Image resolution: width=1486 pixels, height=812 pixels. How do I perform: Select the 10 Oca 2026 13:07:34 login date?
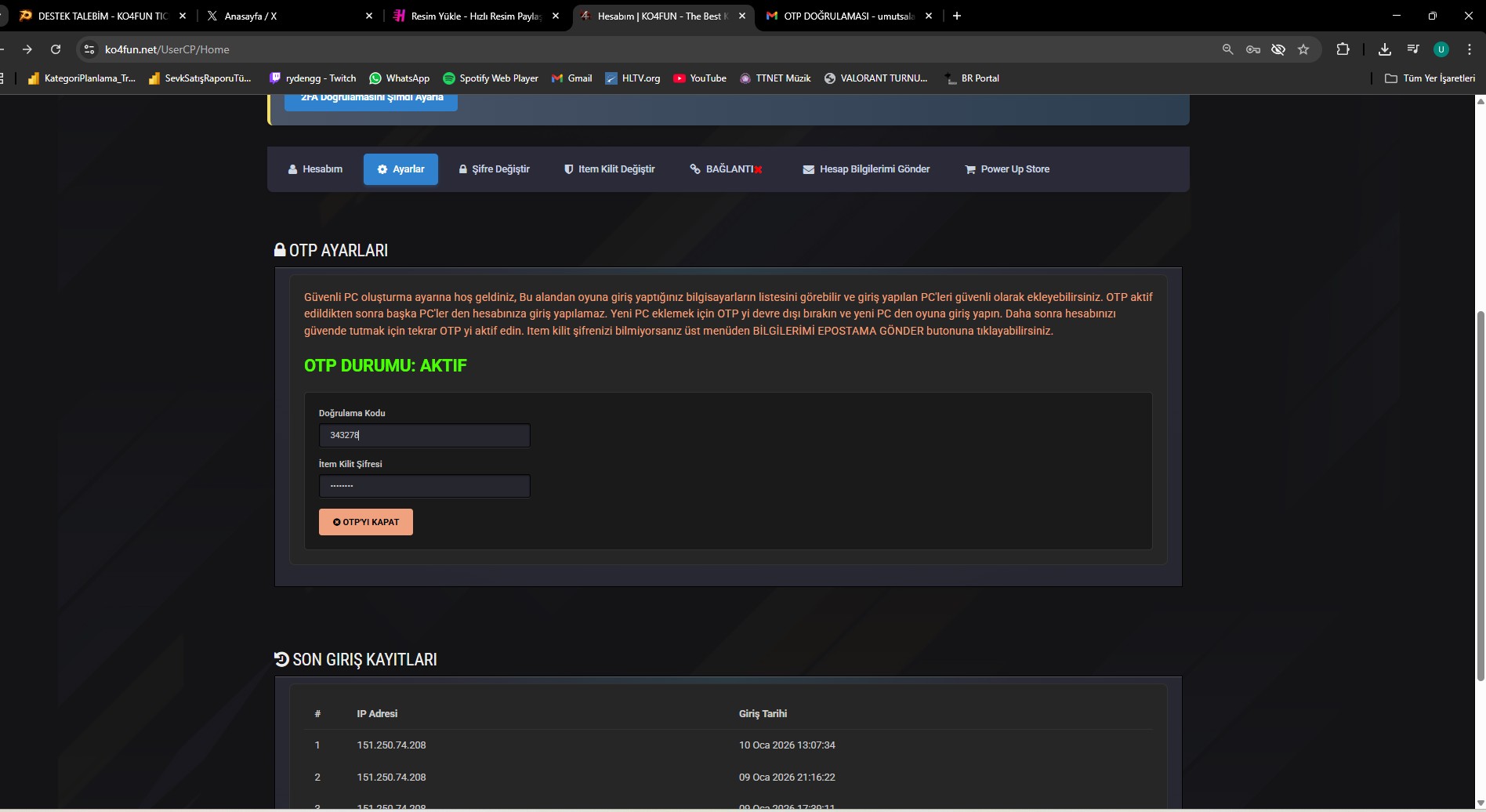(787, 745)
